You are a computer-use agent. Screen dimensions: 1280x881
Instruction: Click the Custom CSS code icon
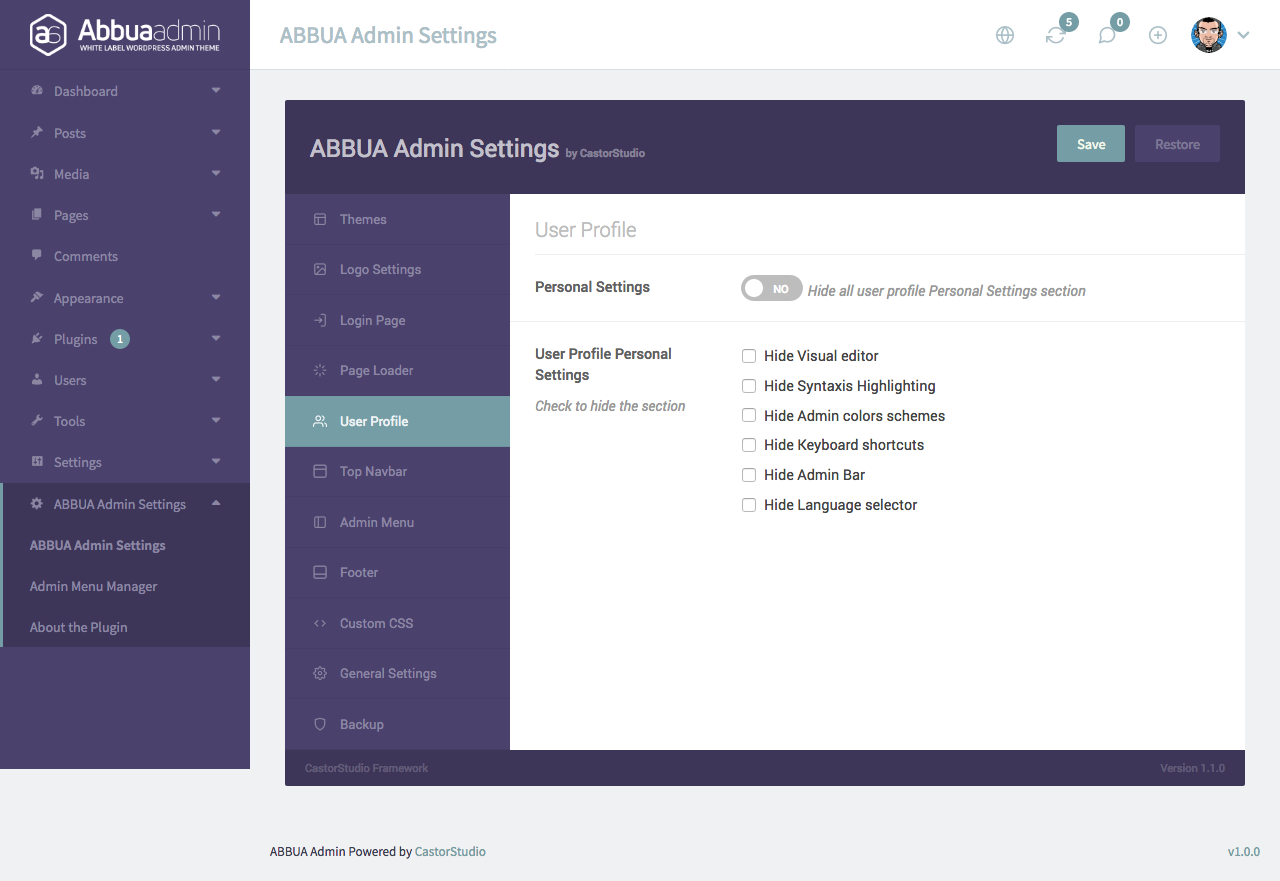(320, 623)
